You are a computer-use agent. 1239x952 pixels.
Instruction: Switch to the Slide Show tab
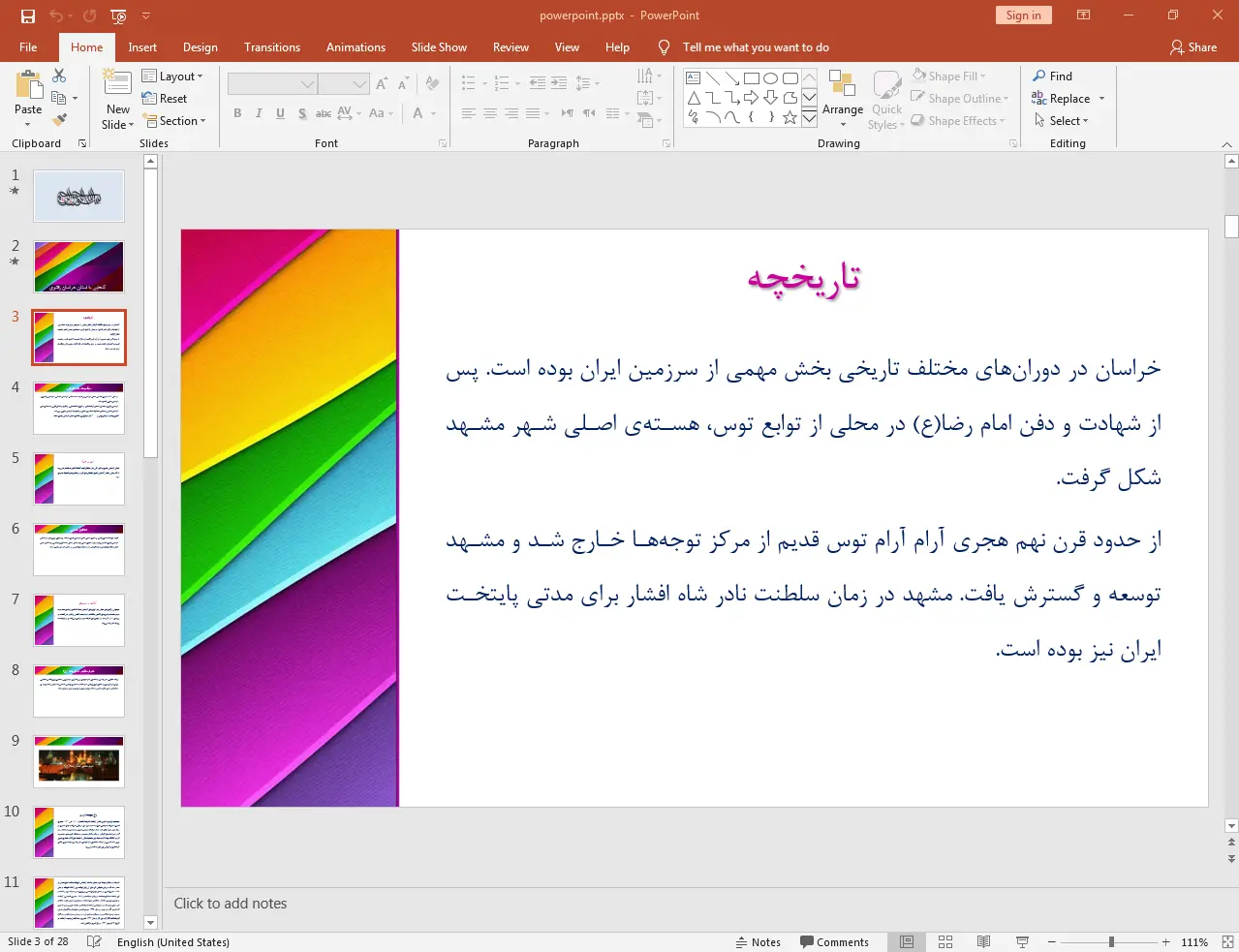439,47
